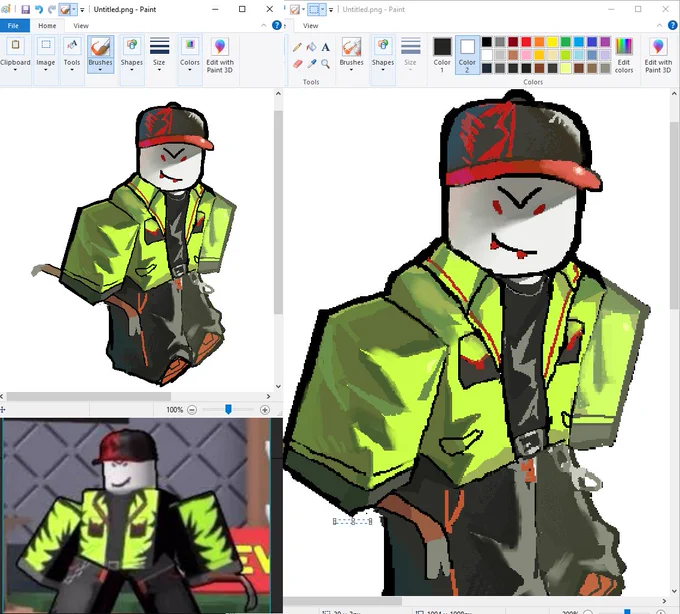The width and height of the screenshot is (680, 614).
Task: Click the Help icon in left Paint window
Action: 277,25
